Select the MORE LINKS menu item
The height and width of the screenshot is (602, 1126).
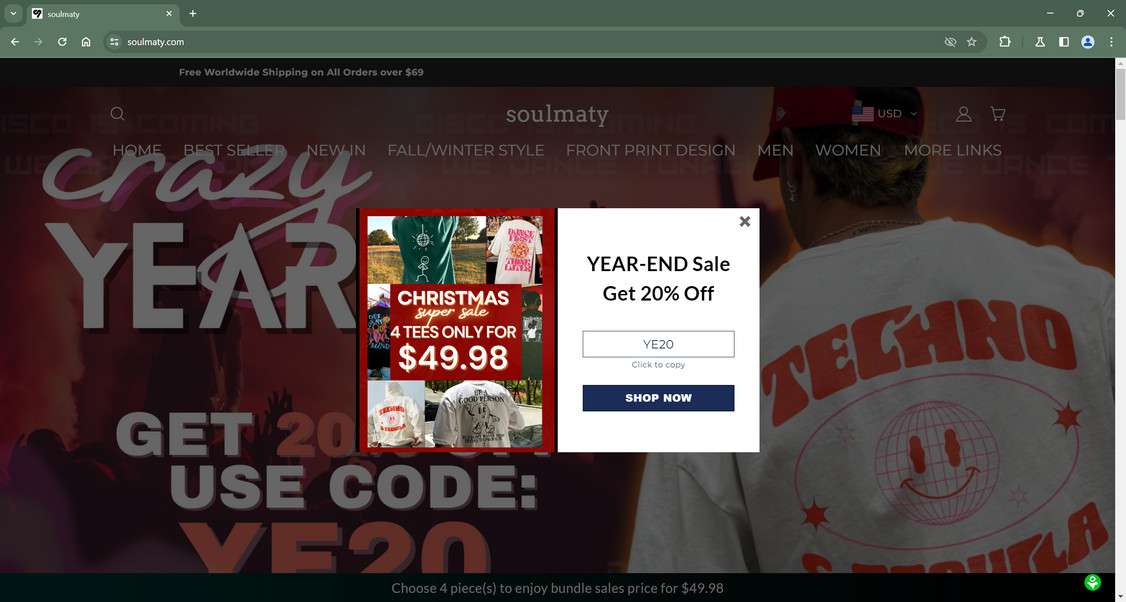pyautogui.click(x=952, y=150)
